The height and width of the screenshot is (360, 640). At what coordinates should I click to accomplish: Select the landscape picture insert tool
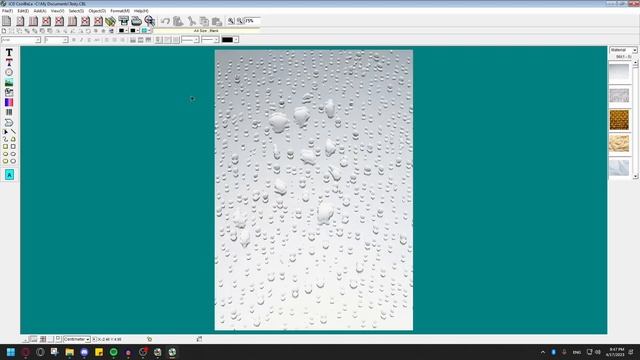pos(9,82)
